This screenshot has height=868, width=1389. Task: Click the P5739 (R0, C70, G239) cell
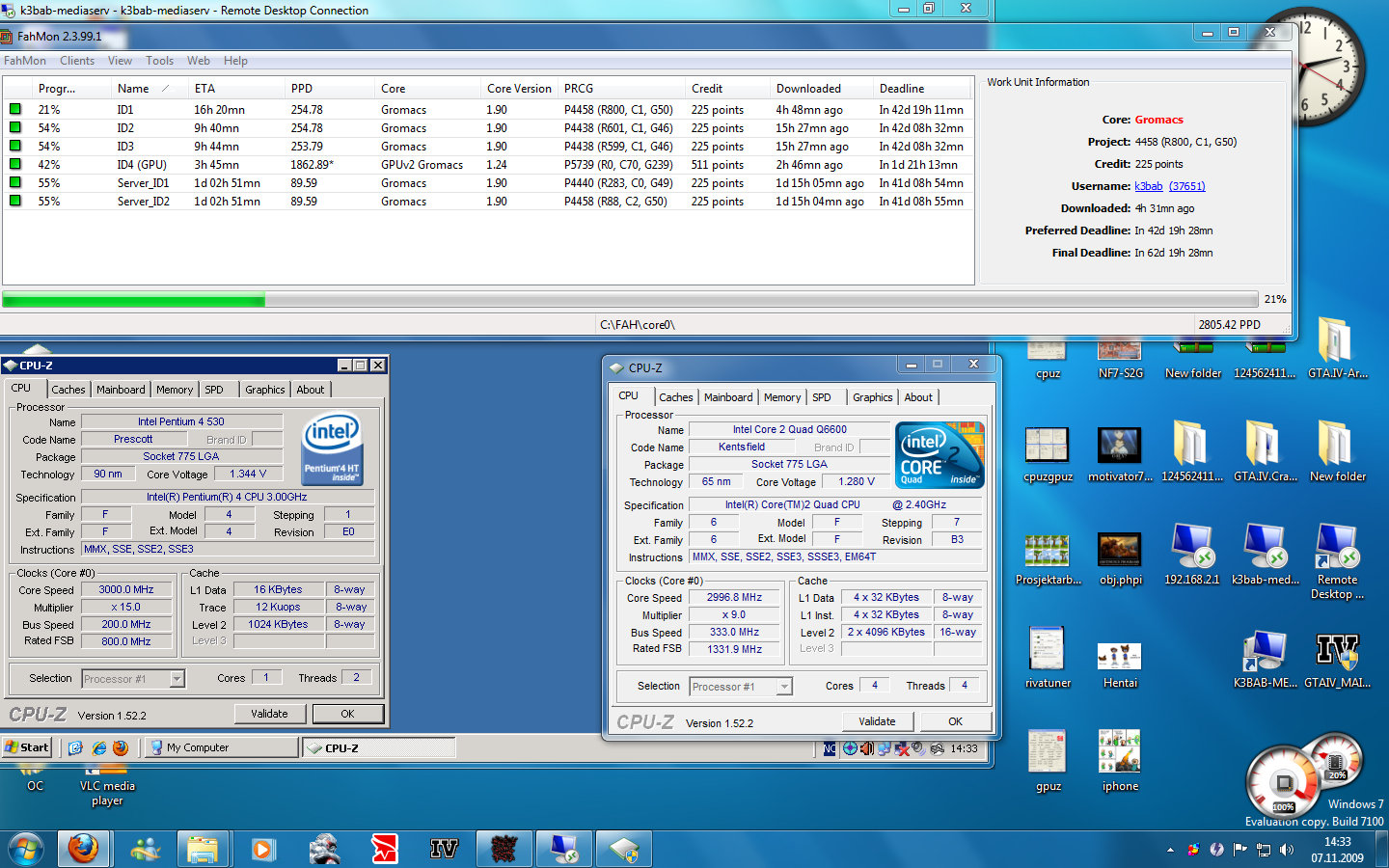(618, 165)
